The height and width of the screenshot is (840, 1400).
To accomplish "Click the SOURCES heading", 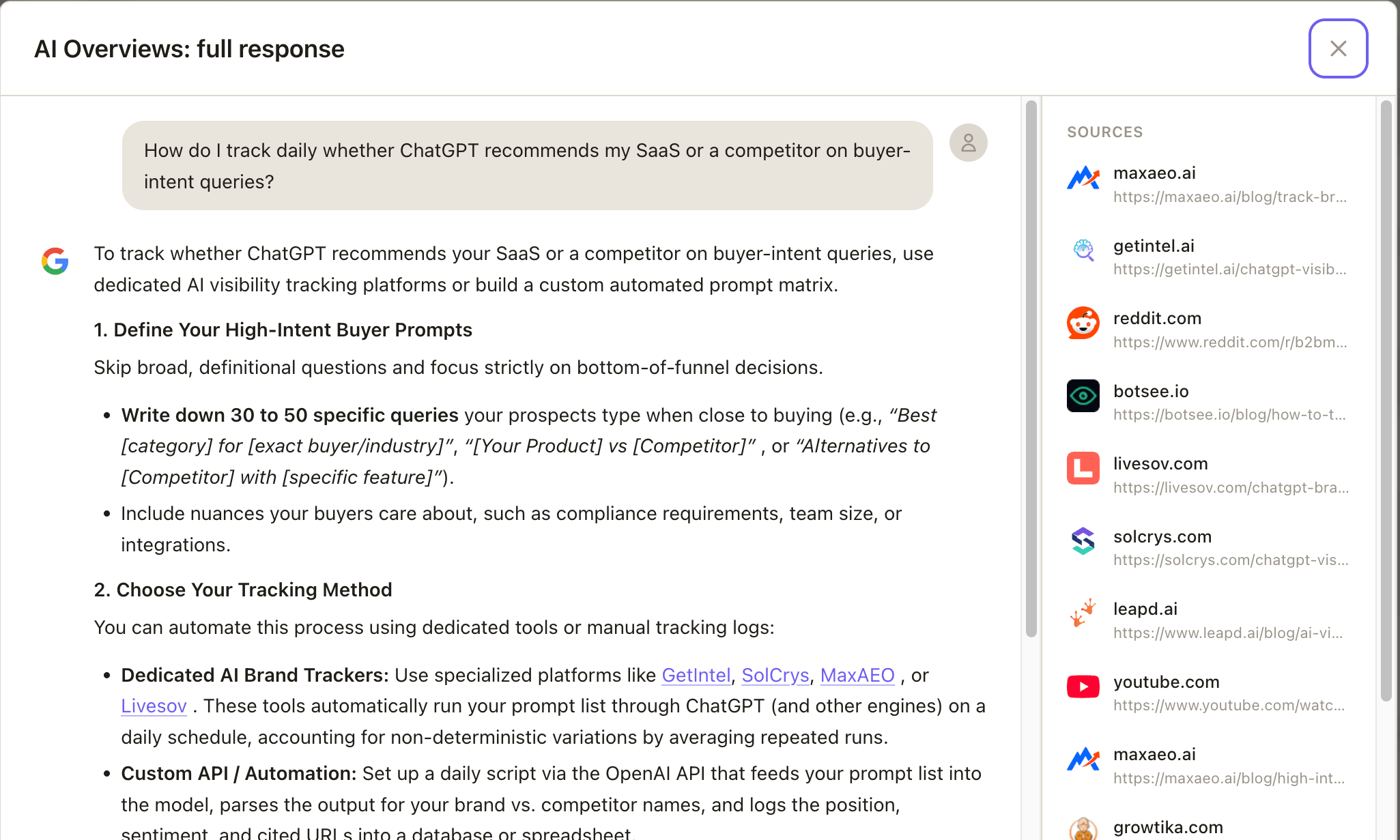I will tap(1104, 132).
